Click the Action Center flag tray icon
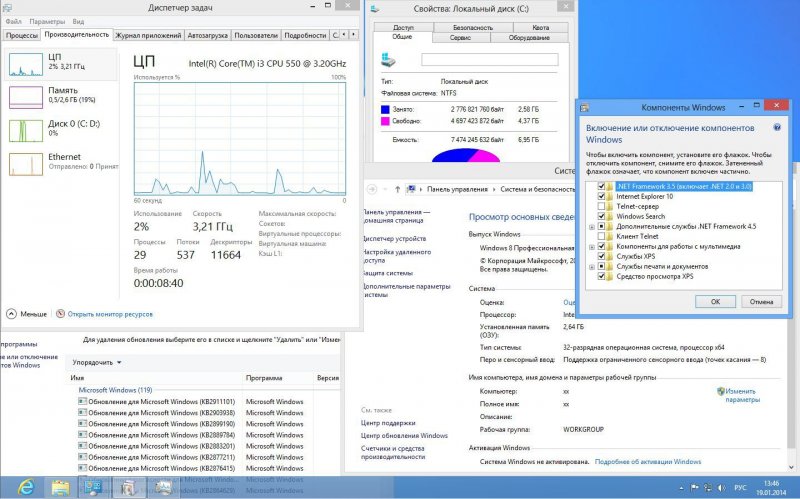The width and height of the screenshot is (800, 499). 694,488
